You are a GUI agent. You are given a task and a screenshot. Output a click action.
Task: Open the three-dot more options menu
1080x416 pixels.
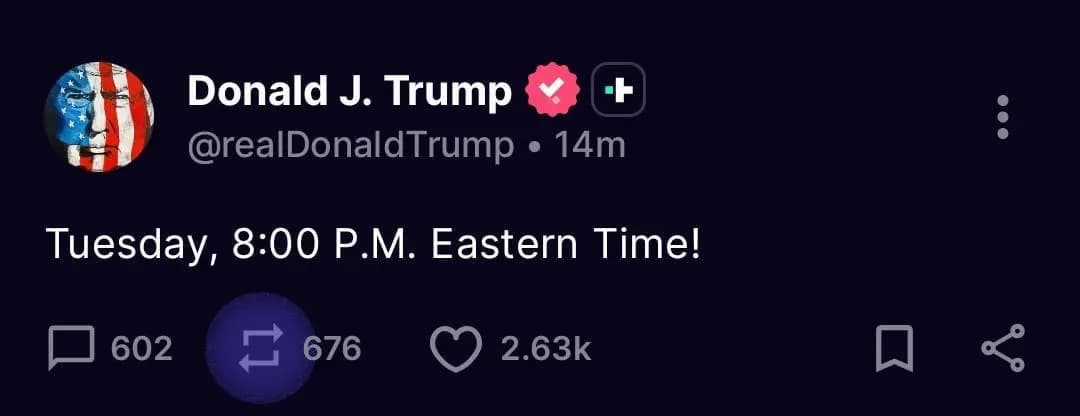(1003, 118)
